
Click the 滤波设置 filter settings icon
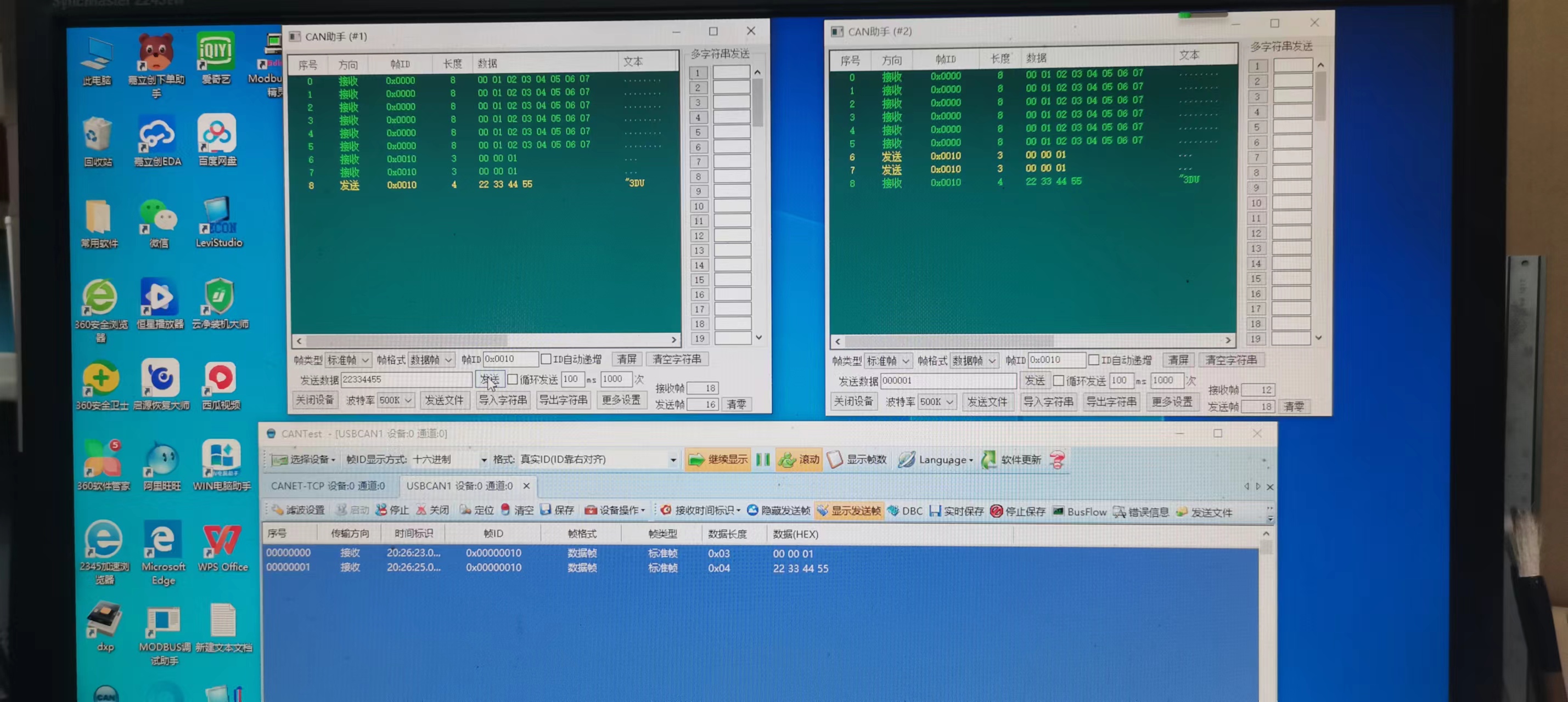click(x=278, y=509)
